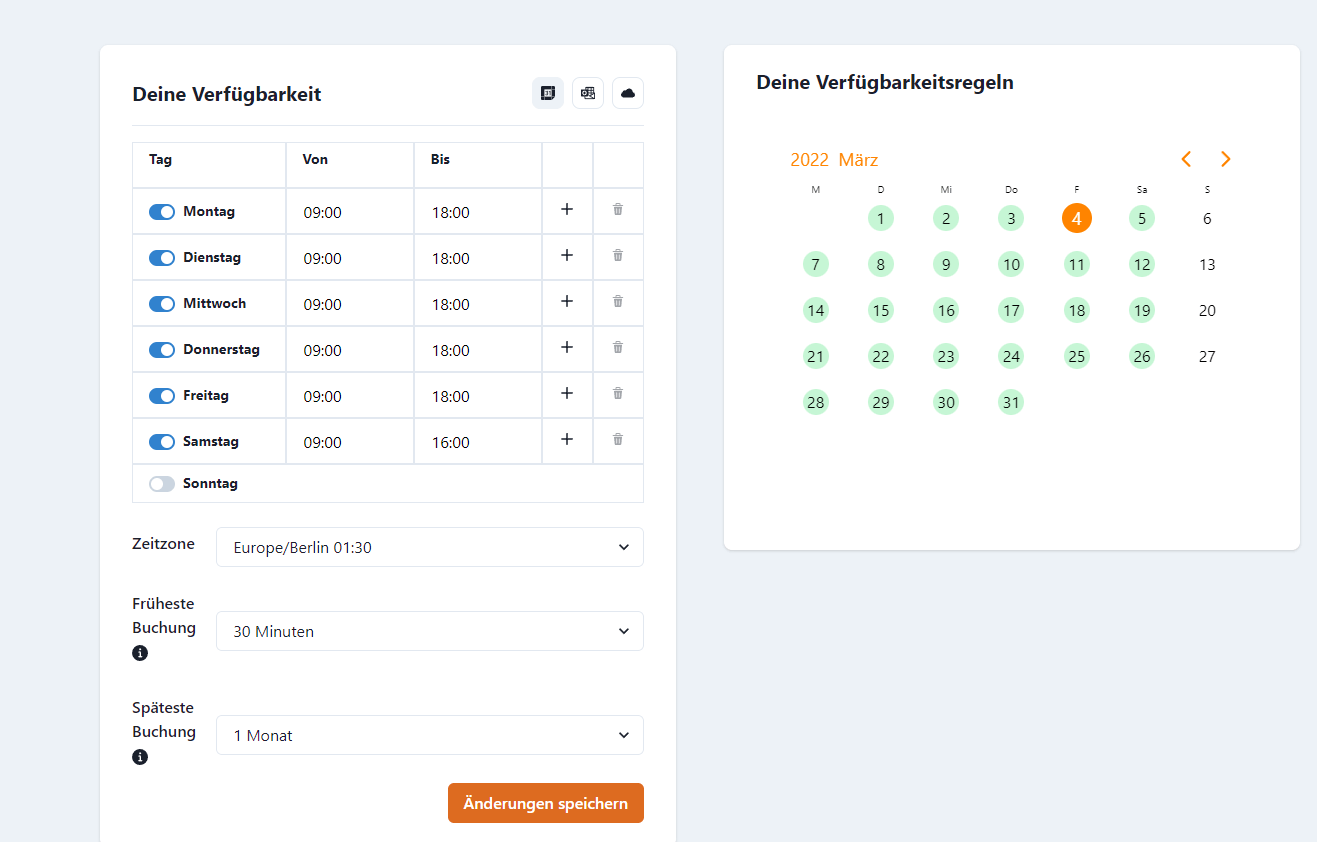
Task: Click the Von column header
Action: click(315, 159)
